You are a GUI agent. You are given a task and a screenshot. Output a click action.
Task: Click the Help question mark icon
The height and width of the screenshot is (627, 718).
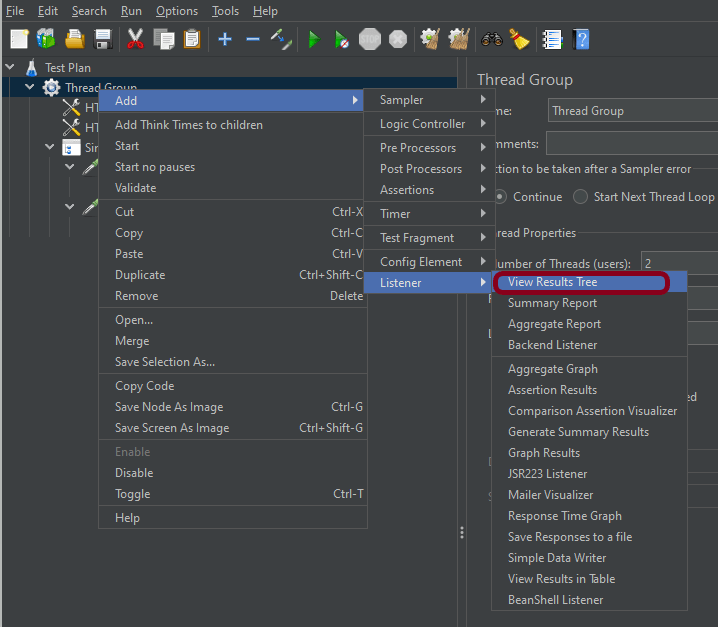click(x=581, y=40)
